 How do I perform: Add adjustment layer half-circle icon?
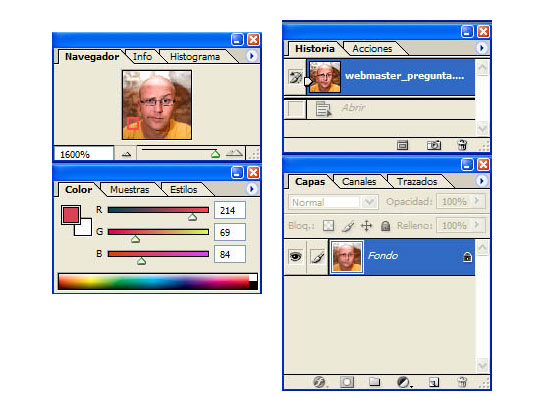click(403, 382)
